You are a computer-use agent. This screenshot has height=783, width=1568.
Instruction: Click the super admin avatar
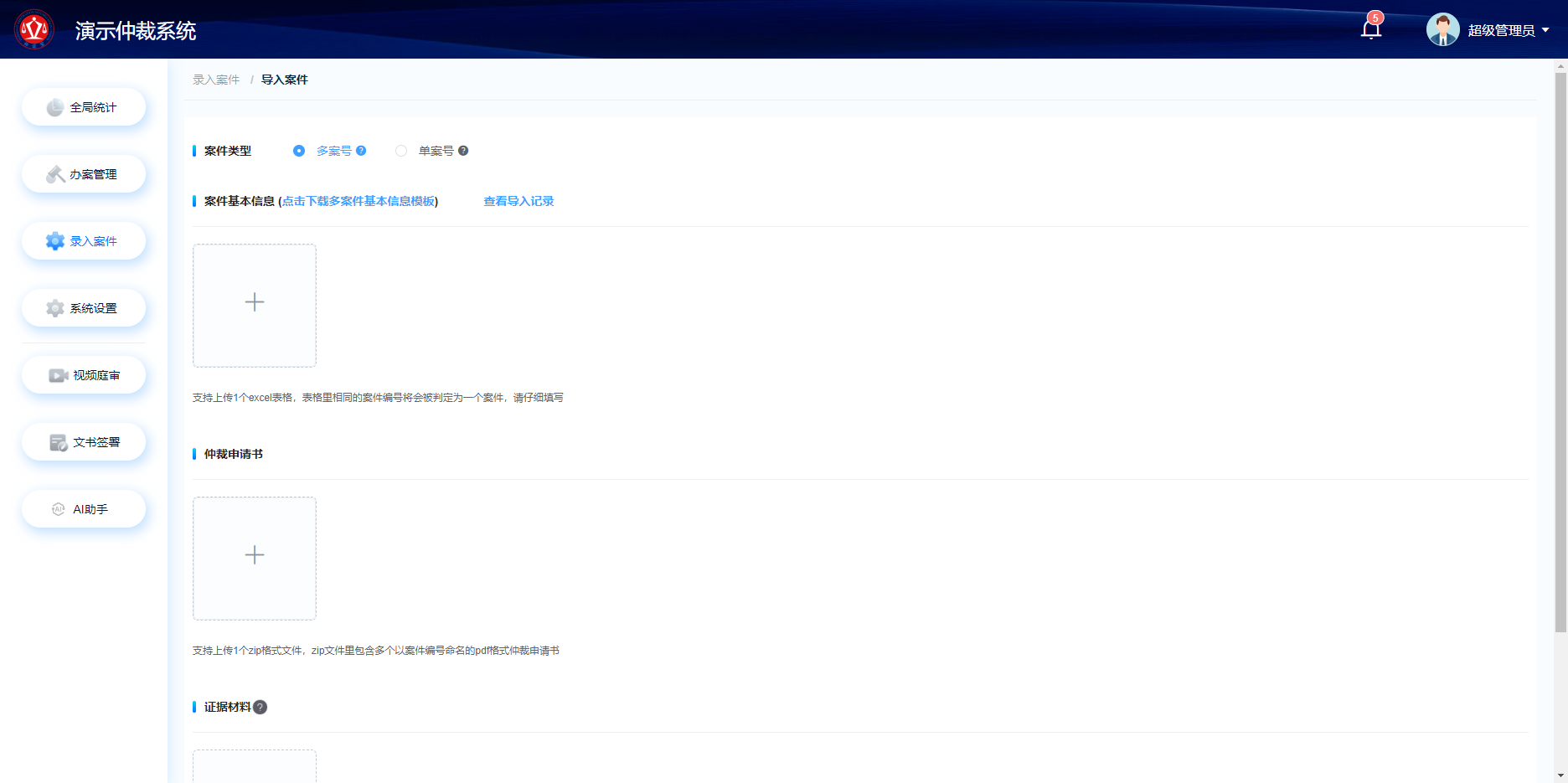1442,30
